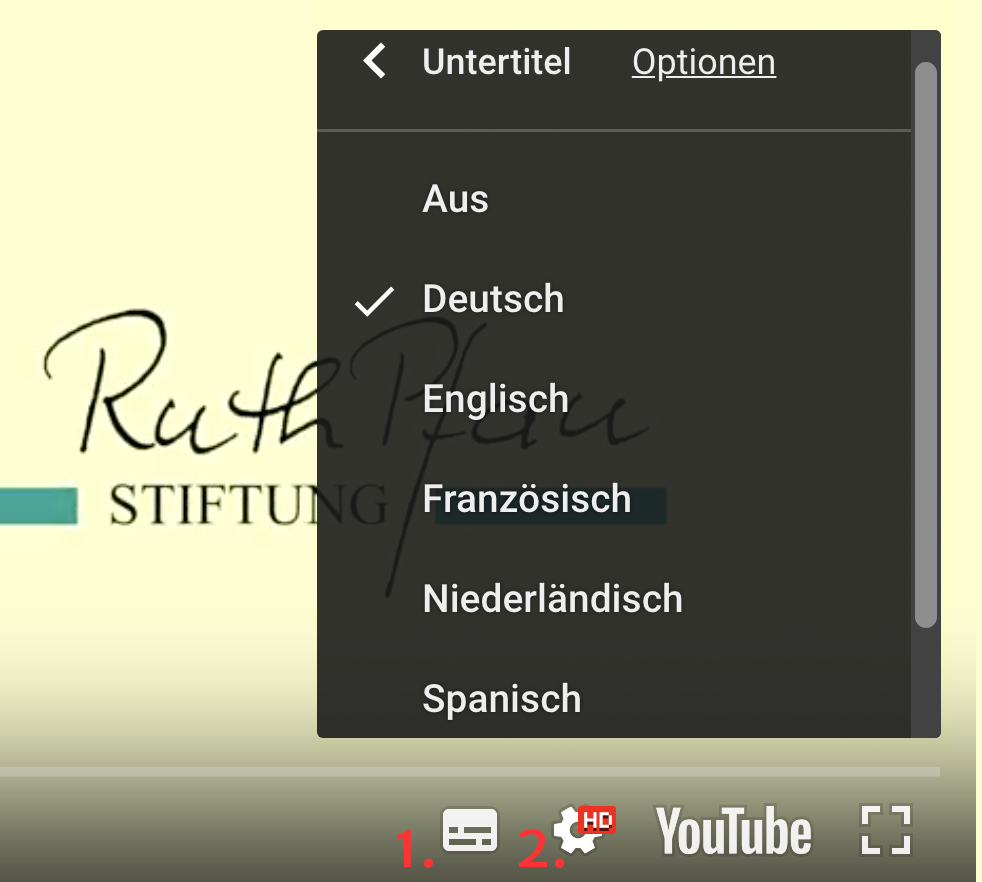Choose Französisch subtitle language
This screenshot has width=982, height=882.
[614, 499]
